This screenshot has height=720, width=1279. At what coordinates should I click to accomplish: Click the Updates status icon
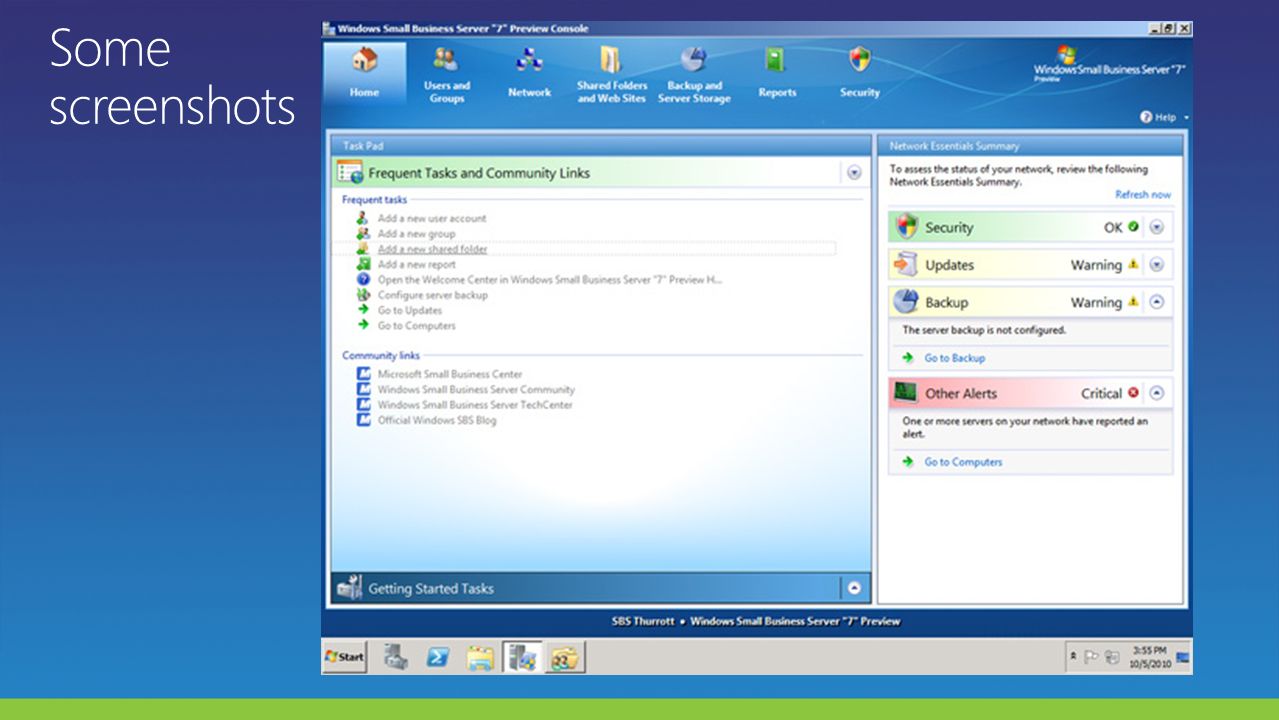pyautogui.click(x=906, y=264)
